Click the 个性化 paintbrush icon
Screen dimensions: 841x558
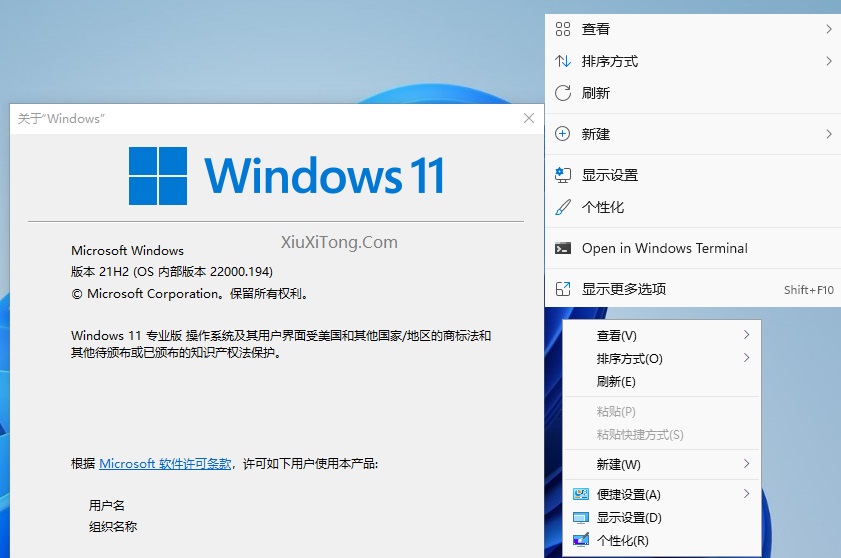coord(563,207)
